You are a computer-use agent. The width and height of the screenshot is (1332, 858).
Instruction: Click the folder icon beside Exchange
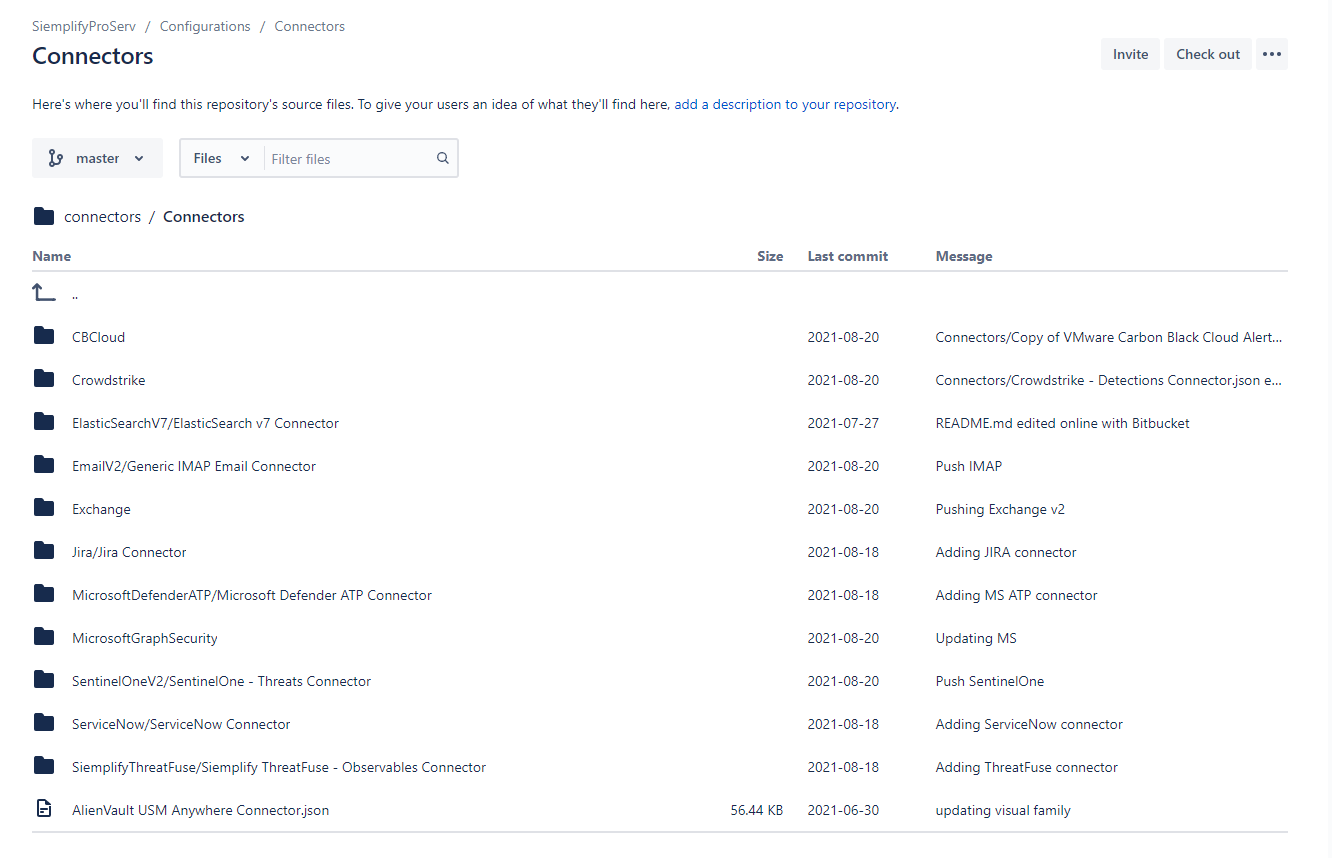coord(44,508)
